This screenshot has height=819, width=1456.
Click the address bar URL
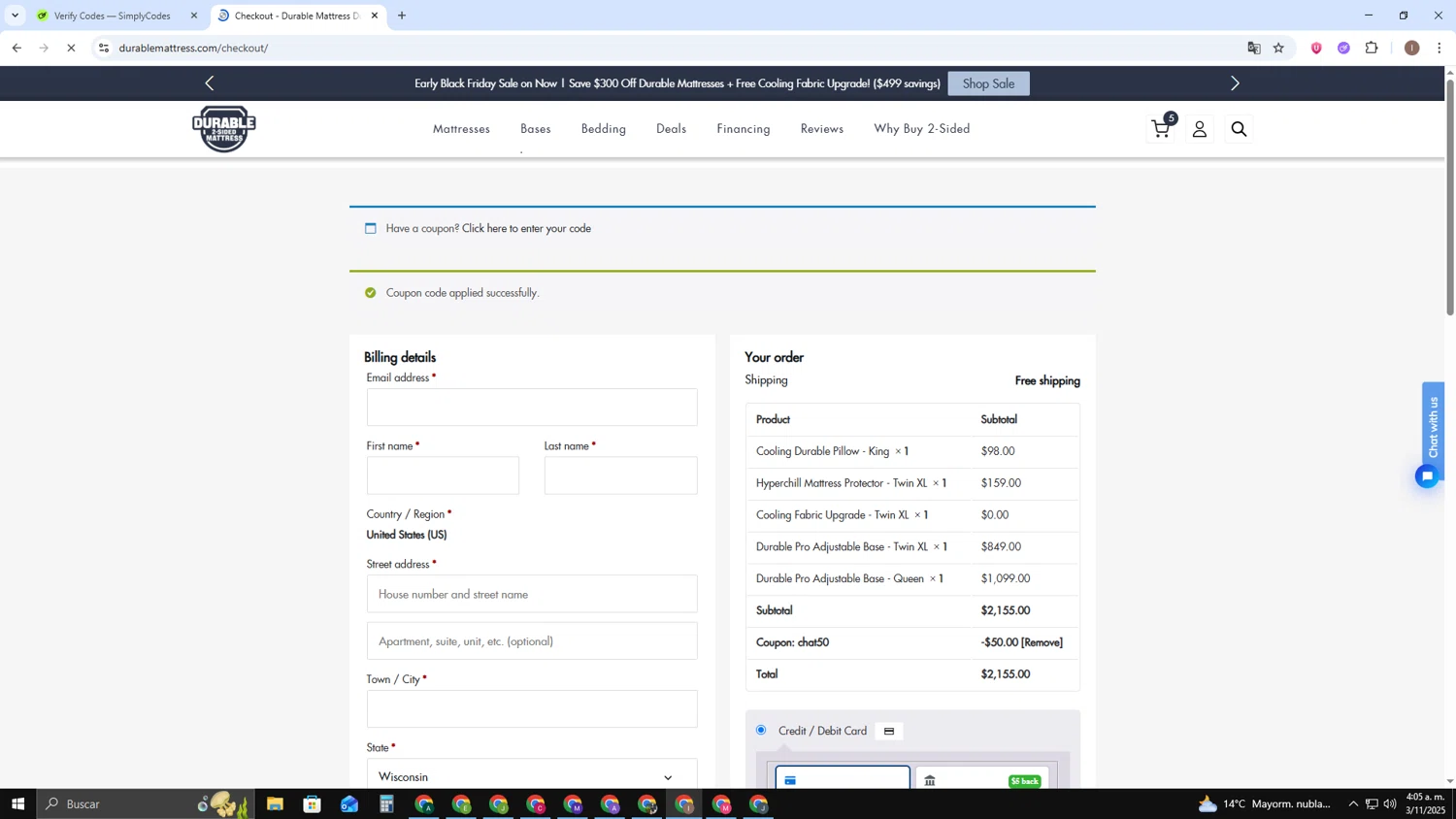pos(193,48)
